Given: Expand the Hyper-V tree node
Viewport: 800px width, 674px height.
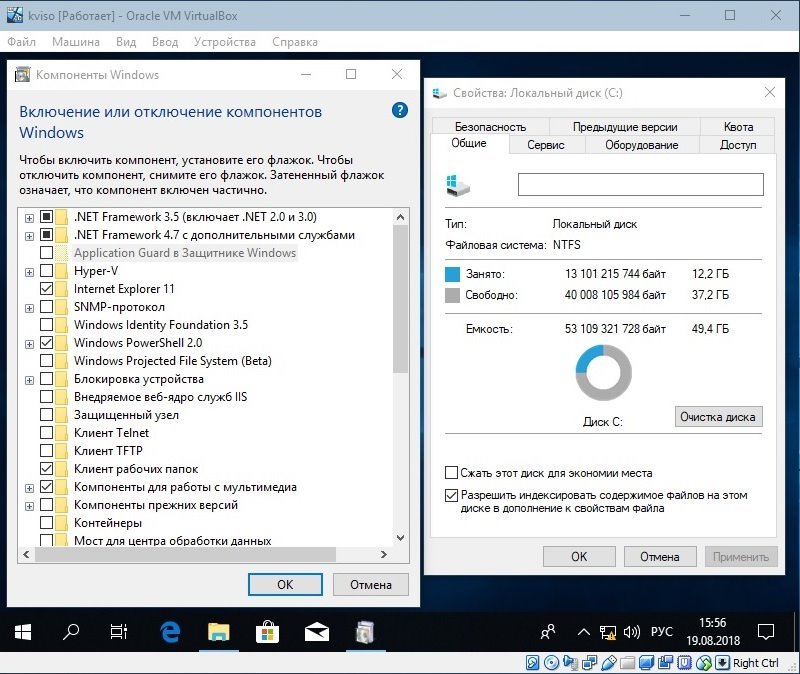Looking at the screenshot, I should coord(30,272).
